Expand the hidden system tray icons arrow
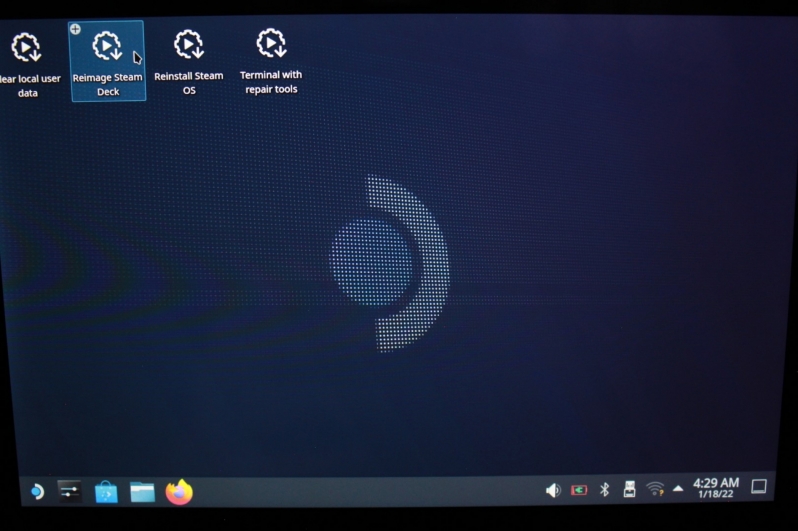798x531 pixels. pos(678,489)
